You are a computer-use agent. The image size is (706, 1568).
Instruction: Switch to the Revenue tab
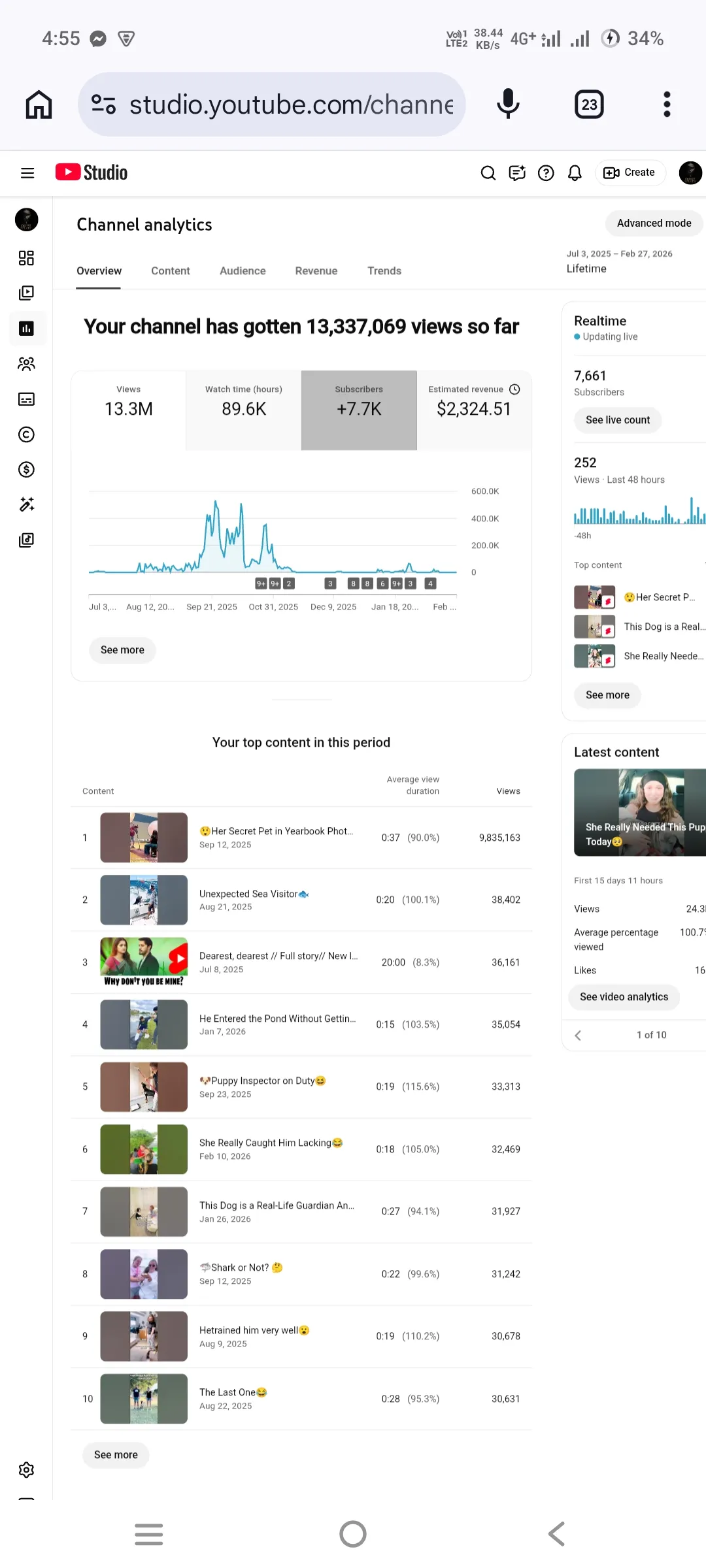tap(316, 271)
